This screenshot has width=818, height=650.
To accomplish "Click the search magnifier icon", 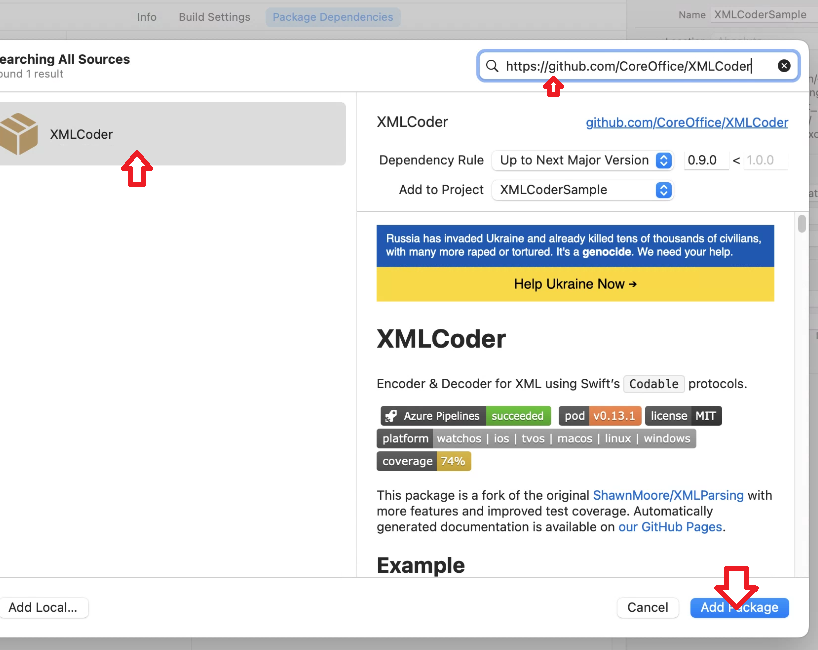I will click(x=492, y=66).
